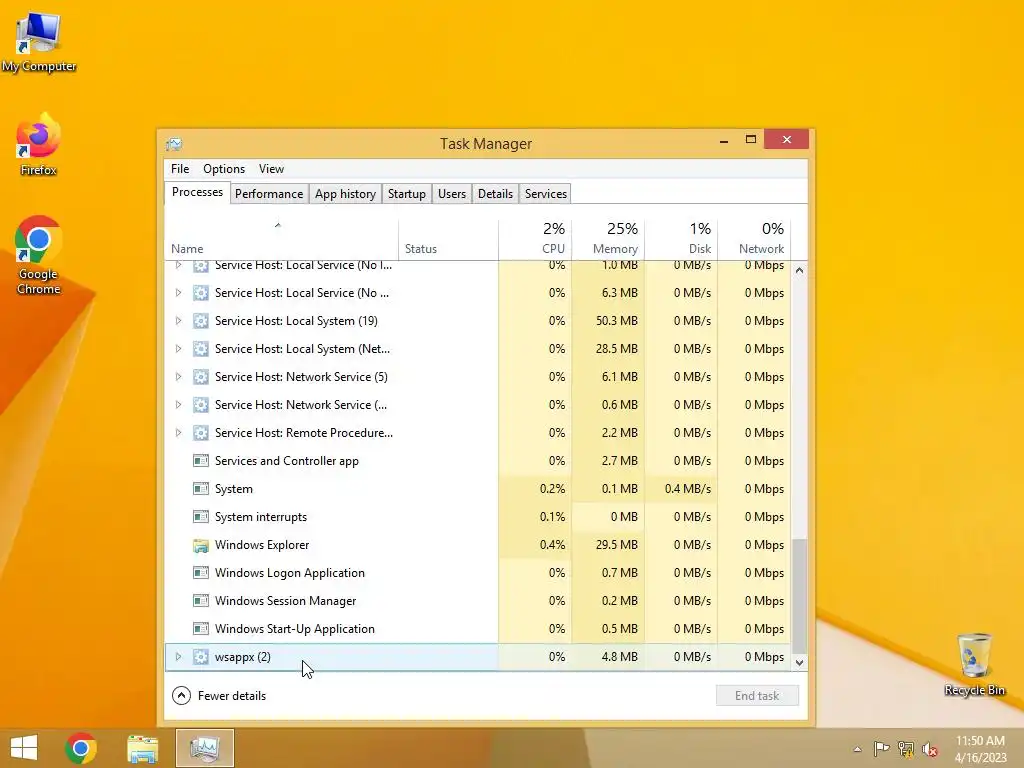
Task: Click the Task Manager taskbar button
Action: click(204, 748)
